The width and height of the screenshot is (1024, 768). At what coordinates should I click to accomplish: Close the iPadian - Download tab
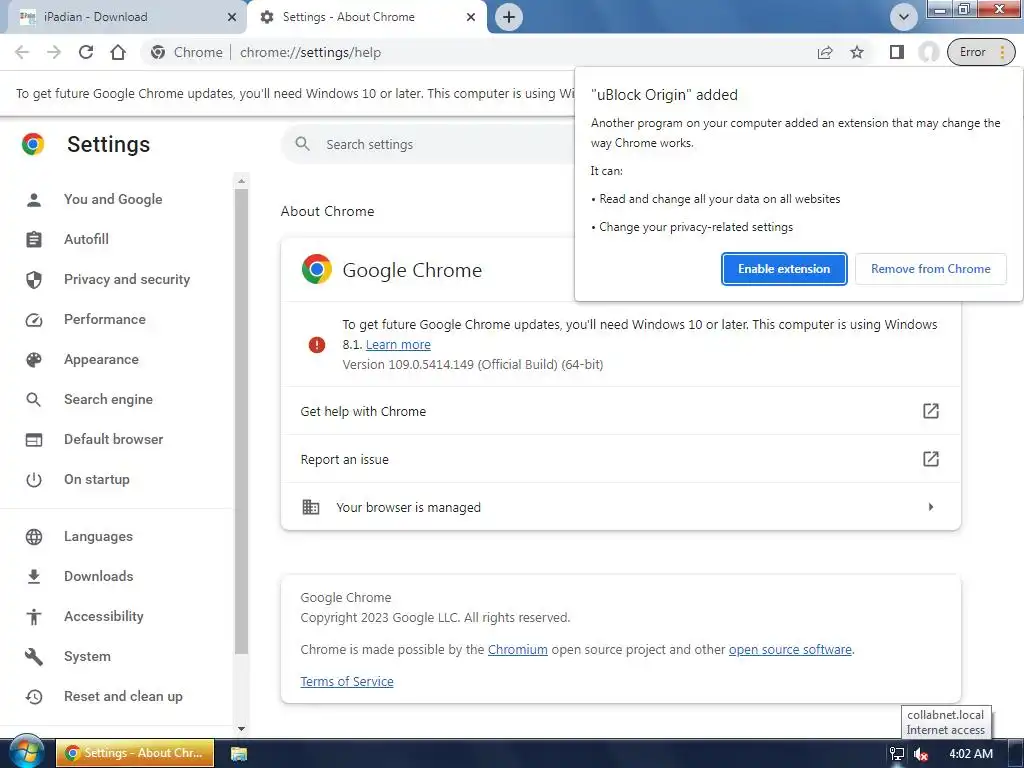[x=231, y=17]
